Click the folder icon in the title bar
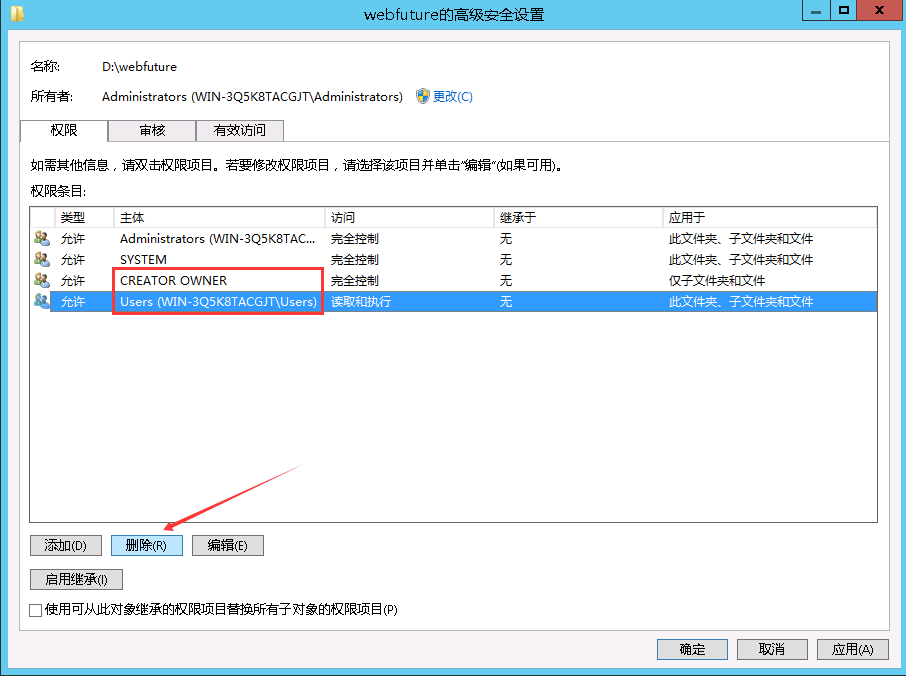This screenshot has height=676, width=906. coord(17,14)
